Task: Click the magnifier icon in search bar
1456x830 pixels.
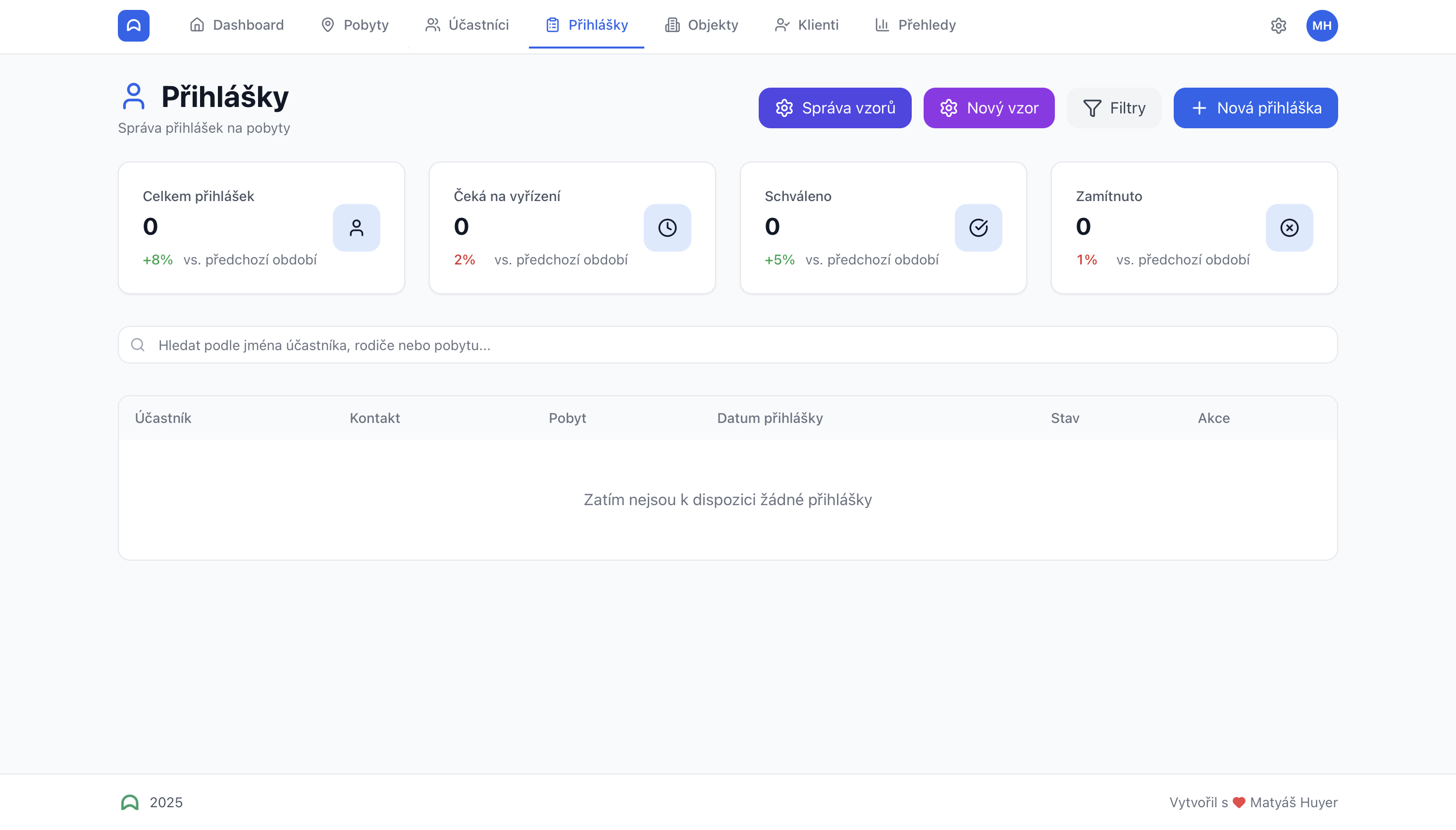Action: point(137,345)
